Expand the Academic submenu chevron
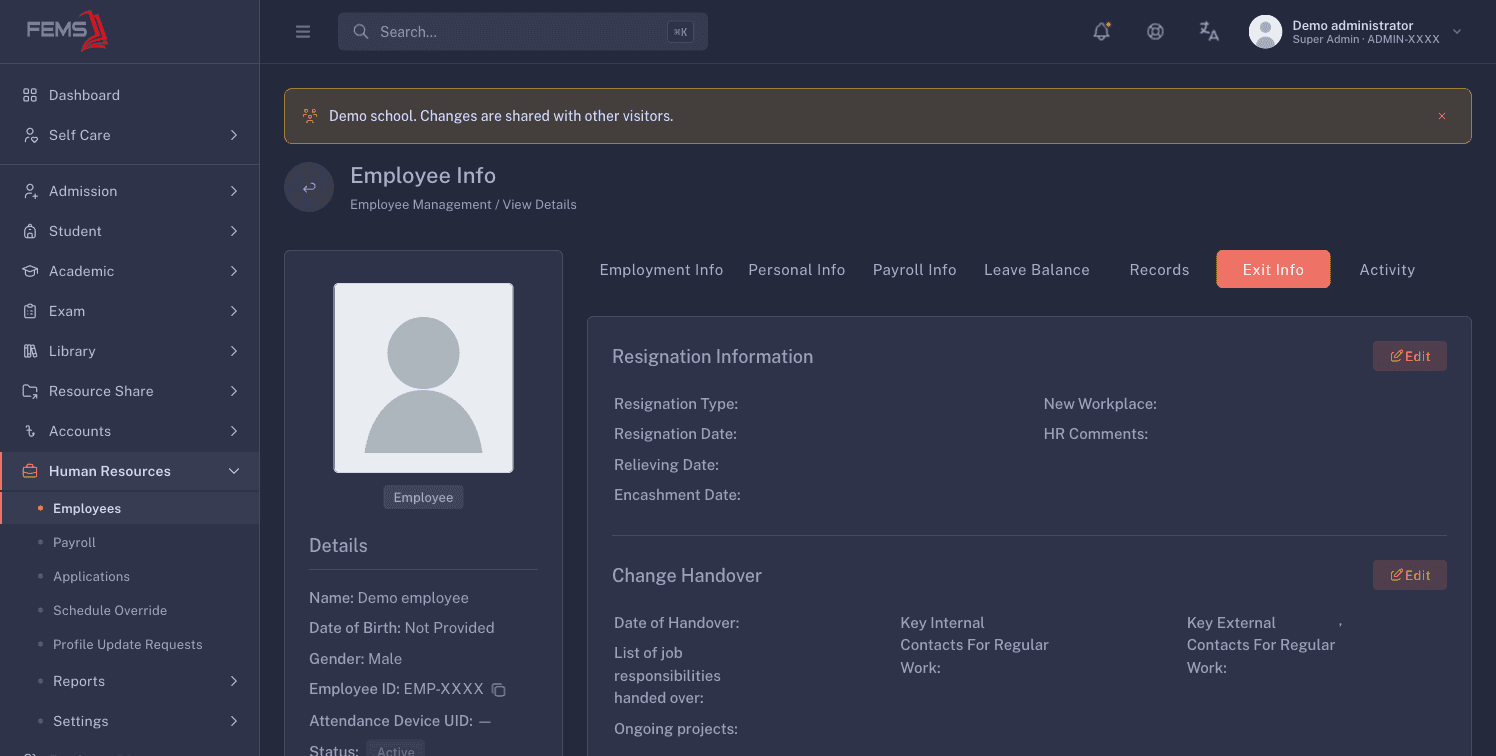The height and width of the screenshot is (756, 1496). [x=234, y=271]
